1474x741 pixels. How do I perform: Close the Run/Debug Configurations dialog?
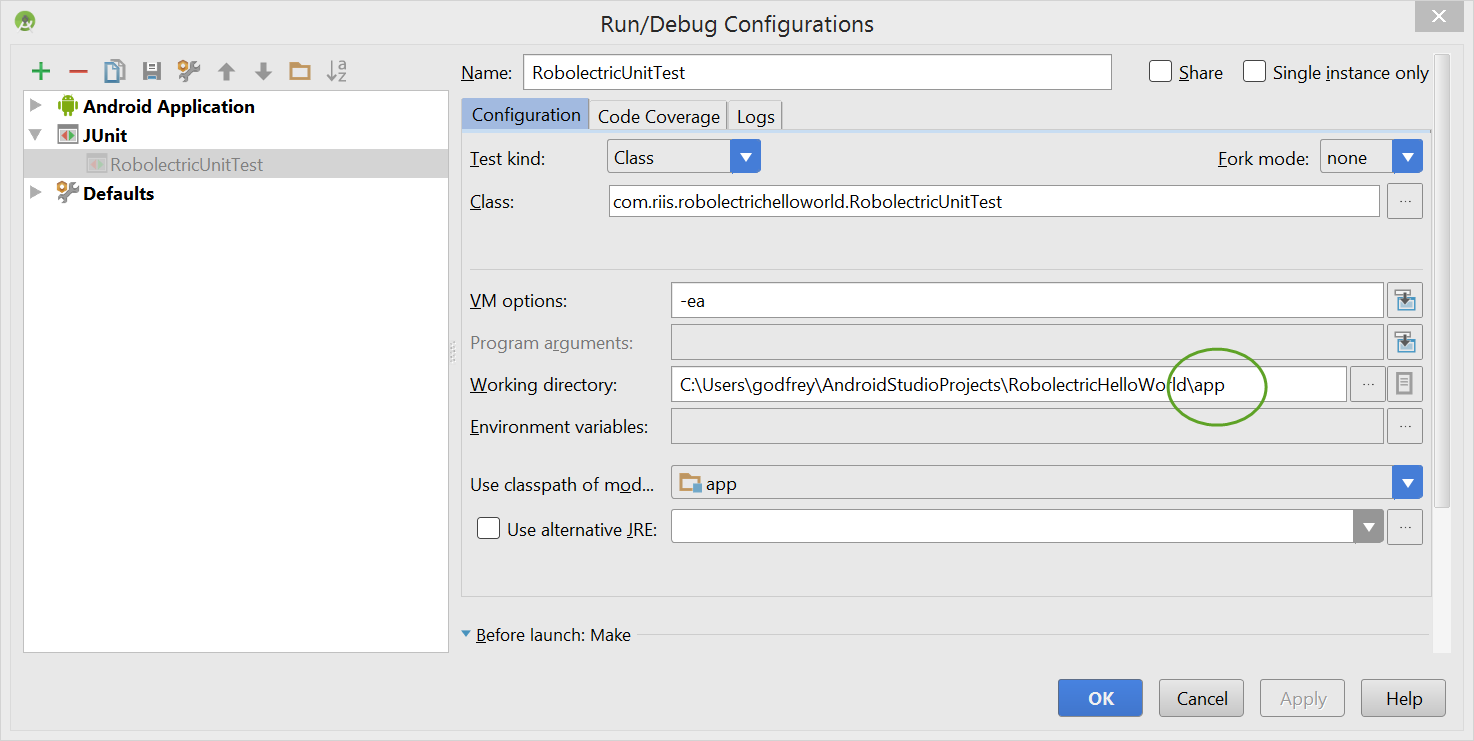[x=1439, y=16]
